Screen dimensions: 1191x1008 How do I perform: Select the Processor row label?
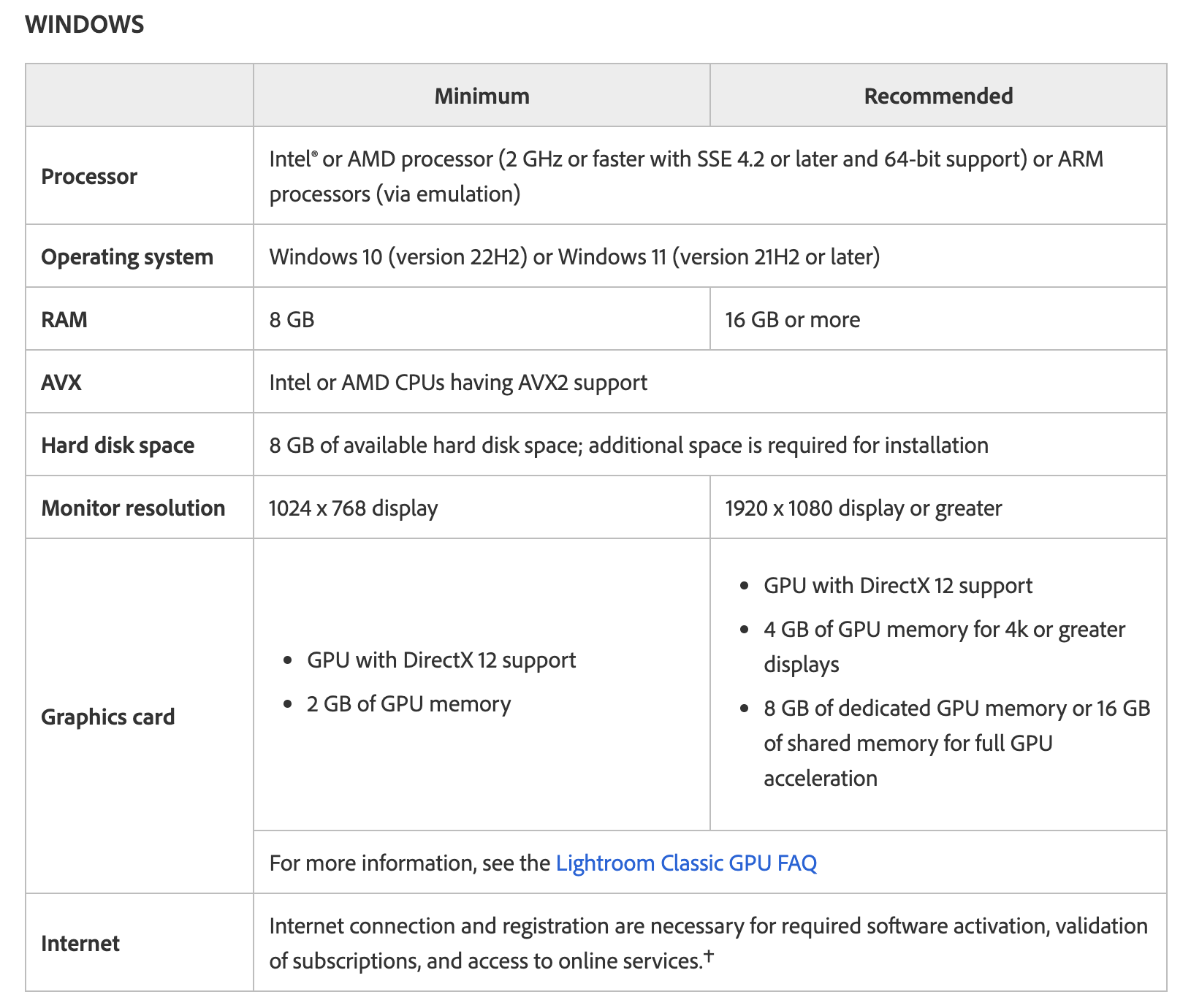pyautogui.click(x=89, y=176)
